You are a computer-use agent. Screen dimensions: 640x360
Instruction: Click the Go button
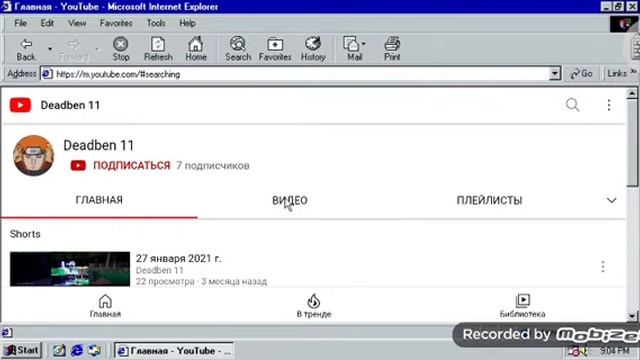[x=582, y=74]
